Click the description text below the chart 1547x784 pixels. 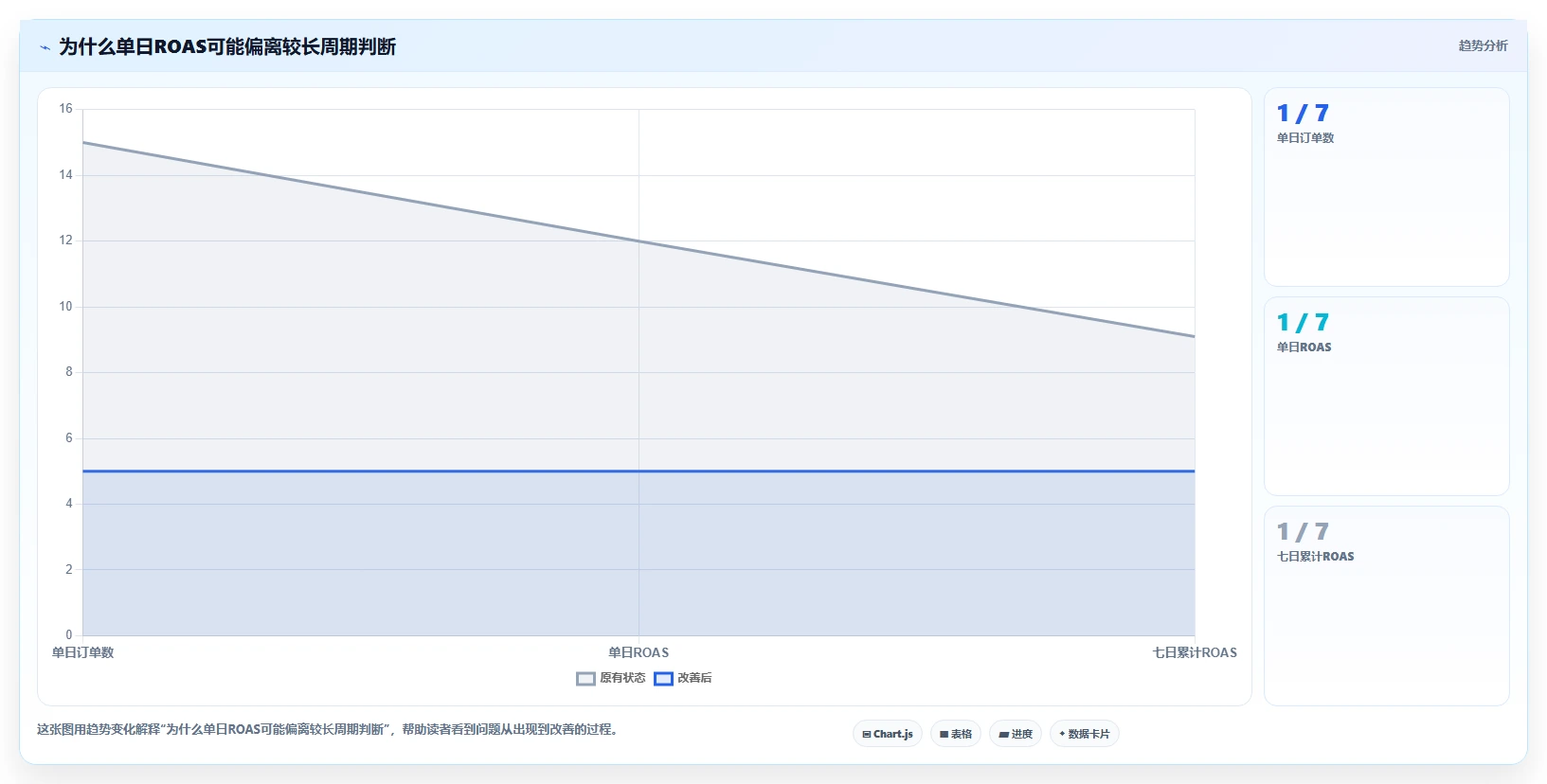328,729
